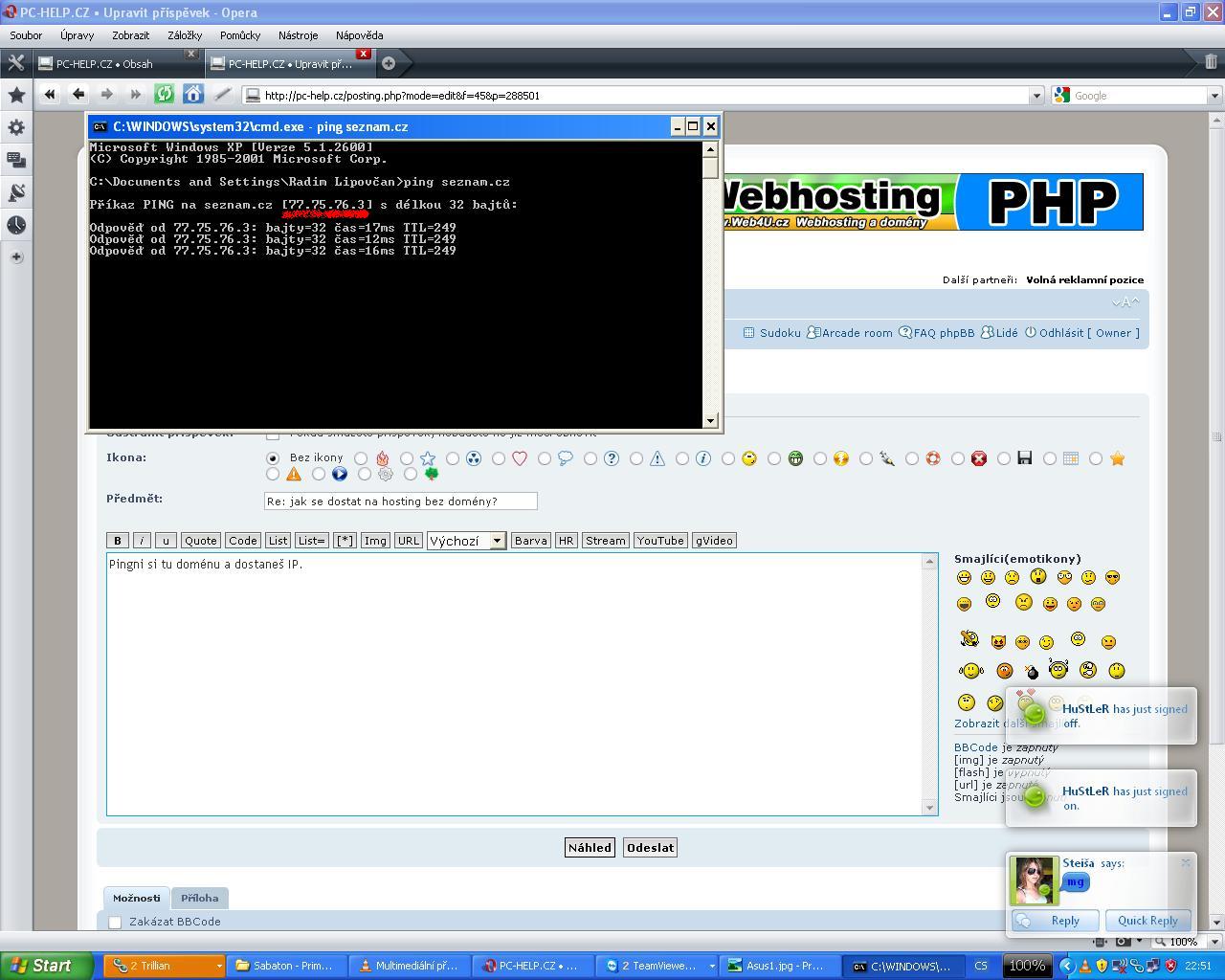The height and width of the screenshot is (980, 1225).
Task: Select the 'Bez ikony' radio button
Action: click(273, 458)
